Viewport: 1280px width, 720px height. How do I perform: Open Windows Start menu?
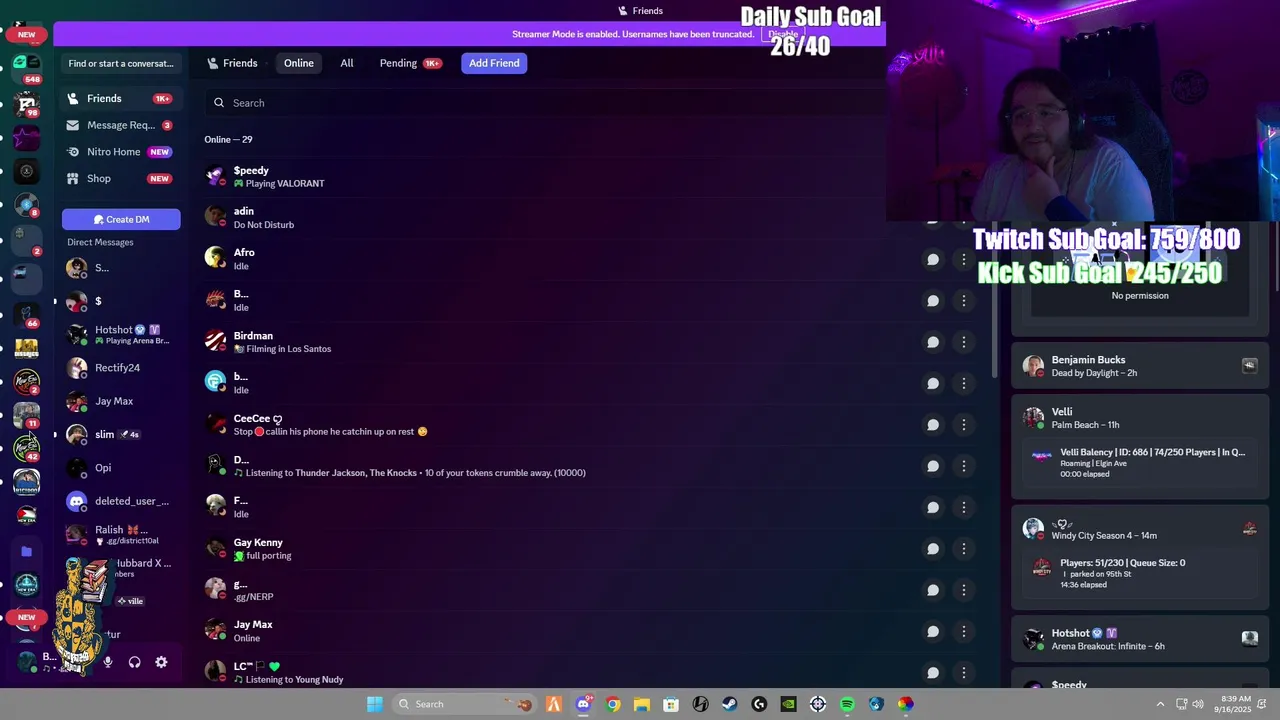pos(374,704)
